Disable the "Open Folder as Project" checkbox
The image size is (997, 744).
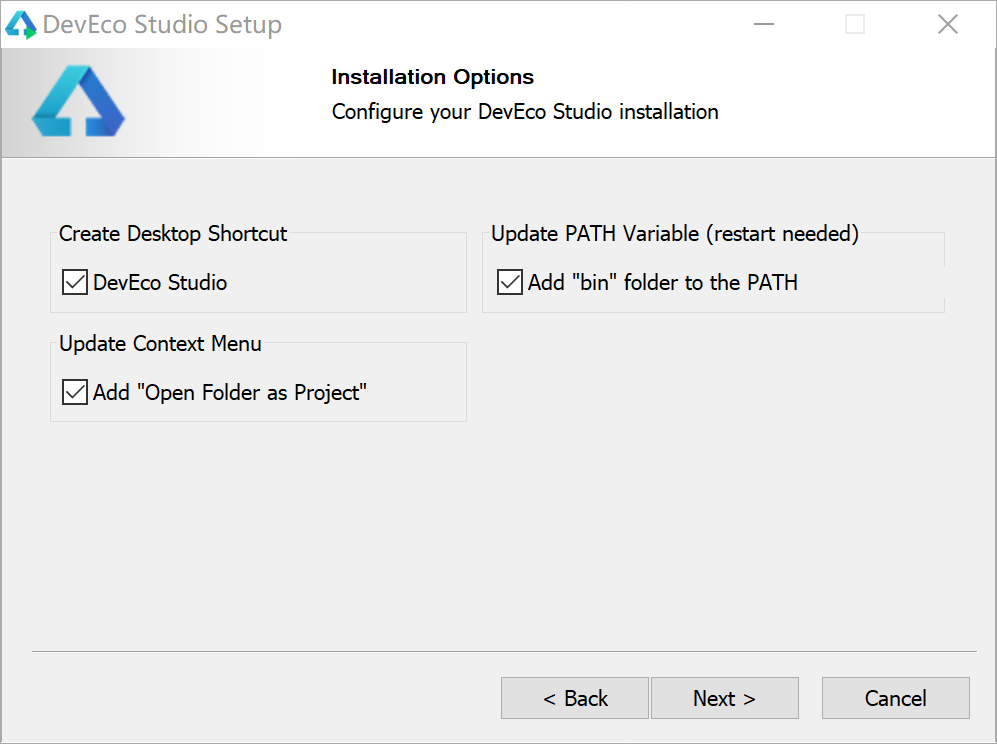click(x=74, y=393)
